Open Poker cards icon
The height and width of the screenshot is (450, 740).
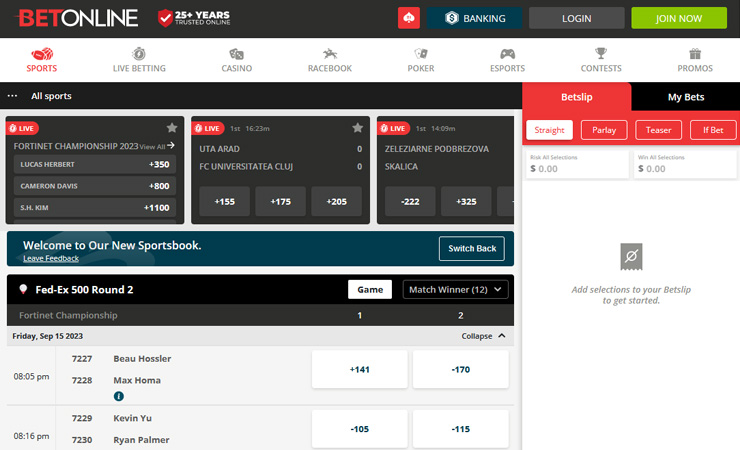tap(420, 53)
